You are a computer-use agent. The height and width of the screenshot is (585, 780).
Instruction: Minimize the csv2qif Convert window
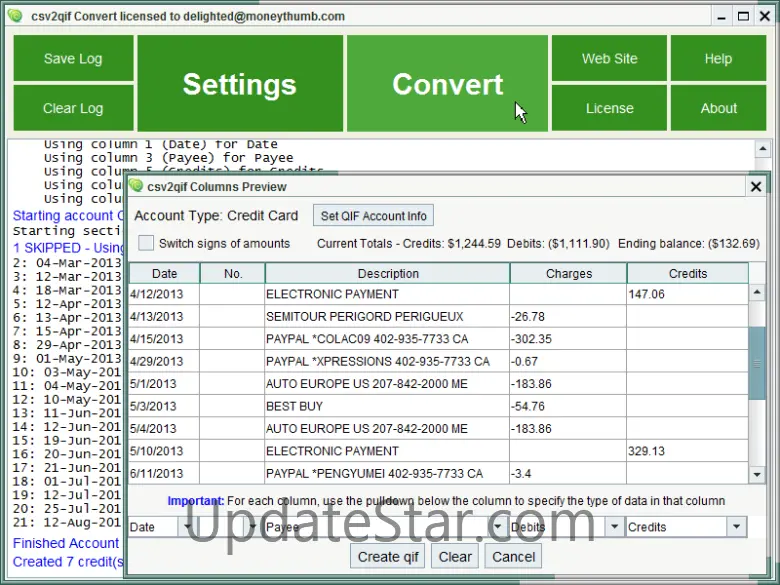pos(721,16)
